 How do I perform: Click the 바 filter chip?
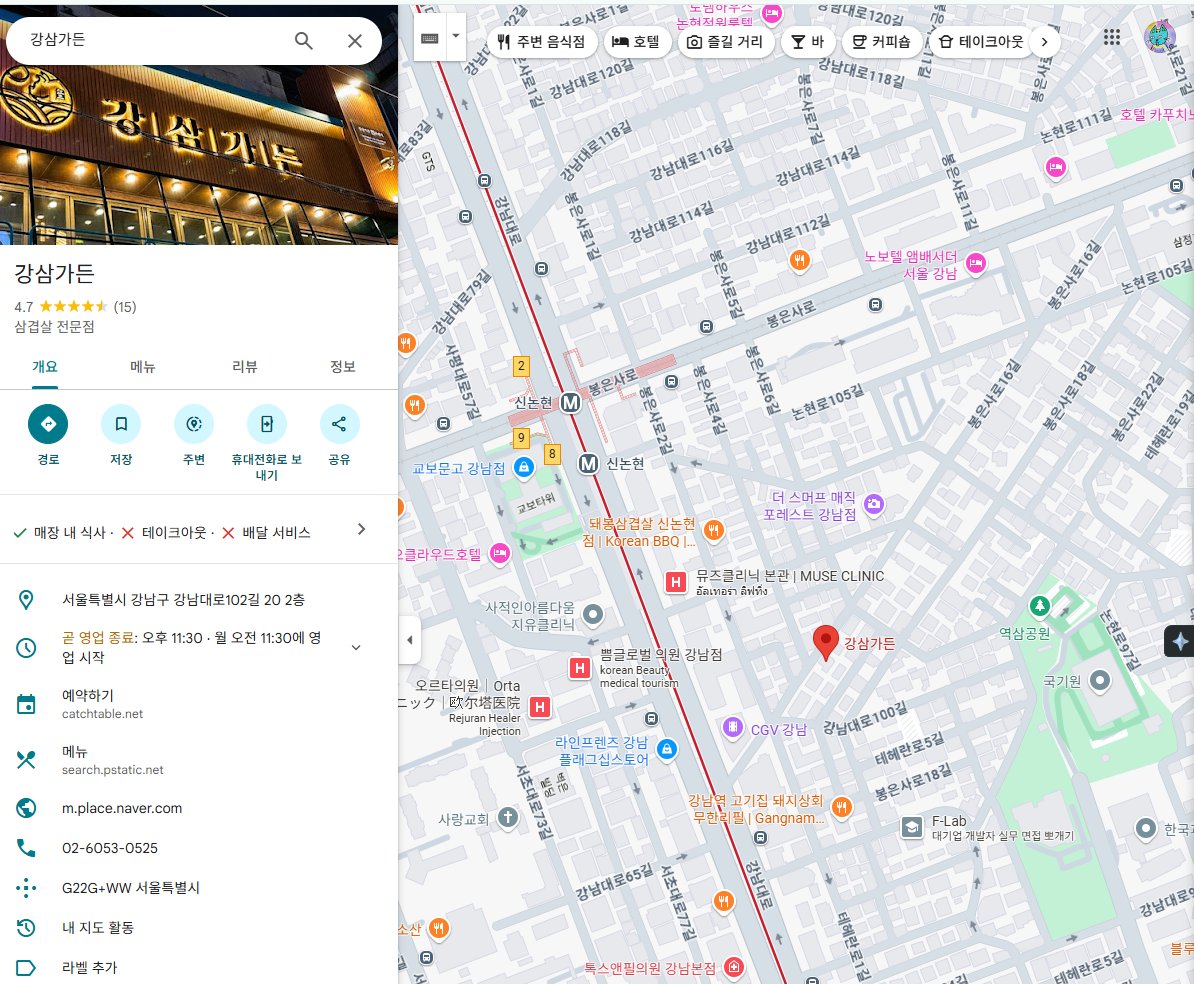[x=808, y=42]
